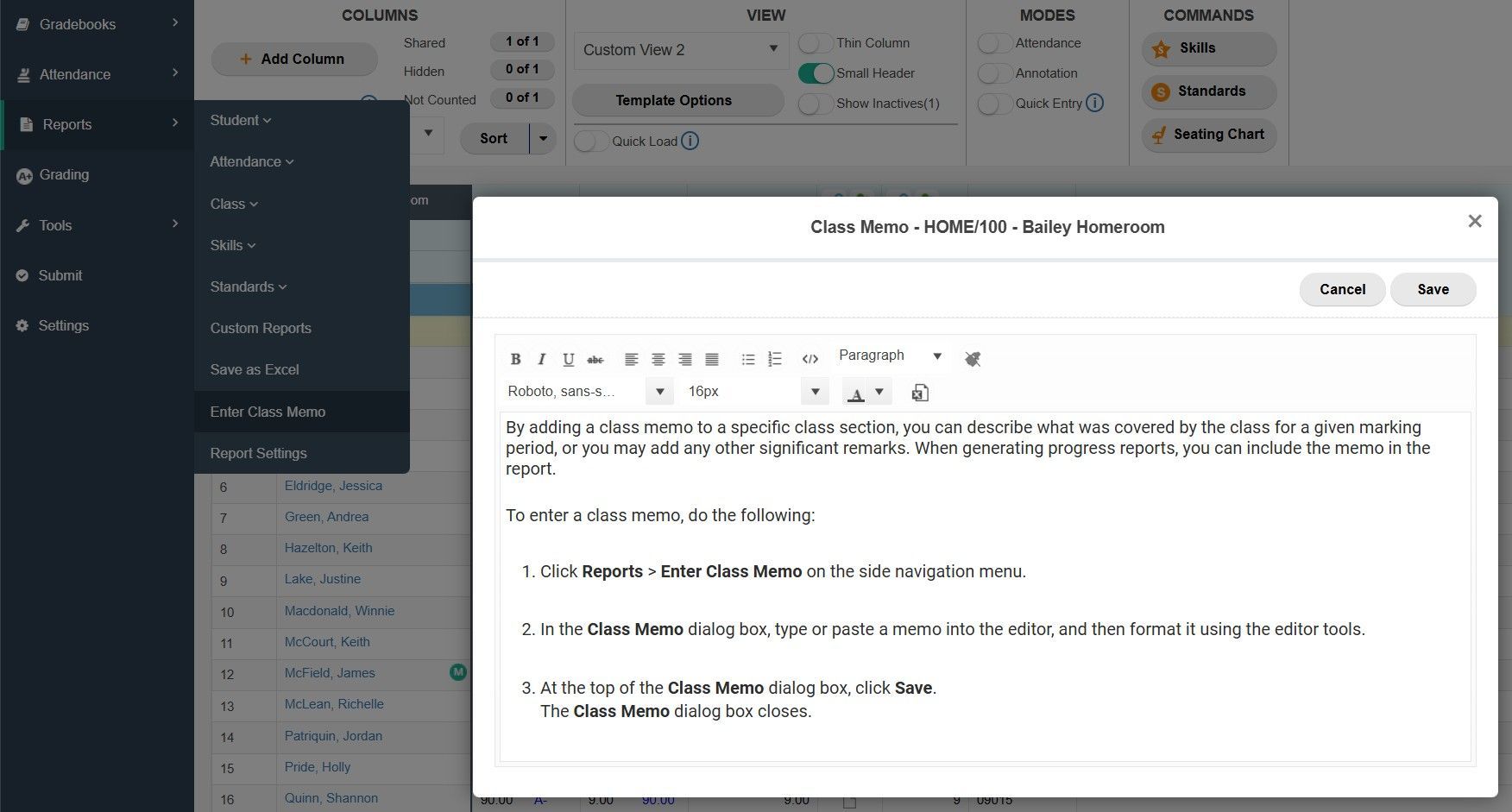Select Enter Class Memo menu item
This screenshot has height=812, width=1512.
tap(301, 412)
